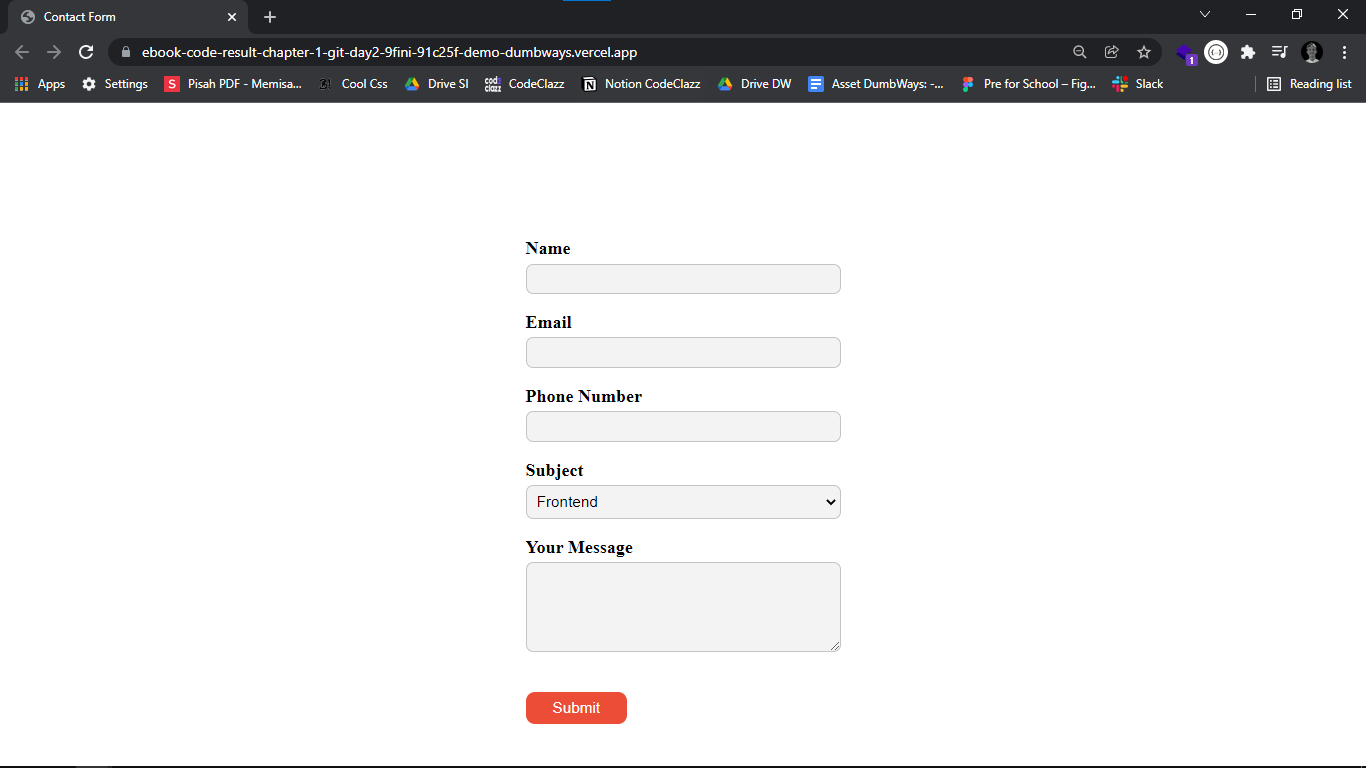Open the Subject dropdown showing Frontend
The image size is (1366, 768).
pyautogui.click(x=683, y=502)
